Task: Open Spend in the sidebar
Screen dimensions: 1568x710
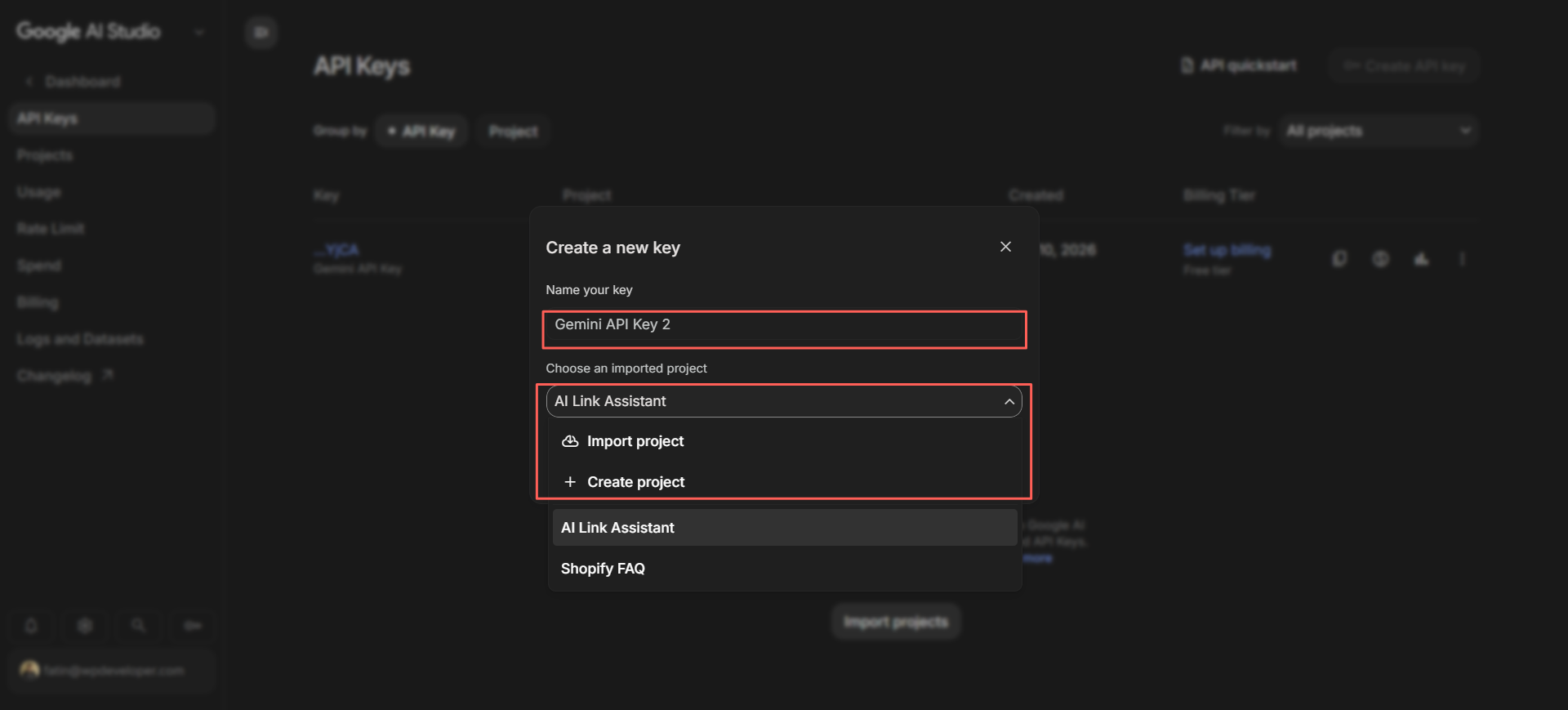Action: coord(38,266)
